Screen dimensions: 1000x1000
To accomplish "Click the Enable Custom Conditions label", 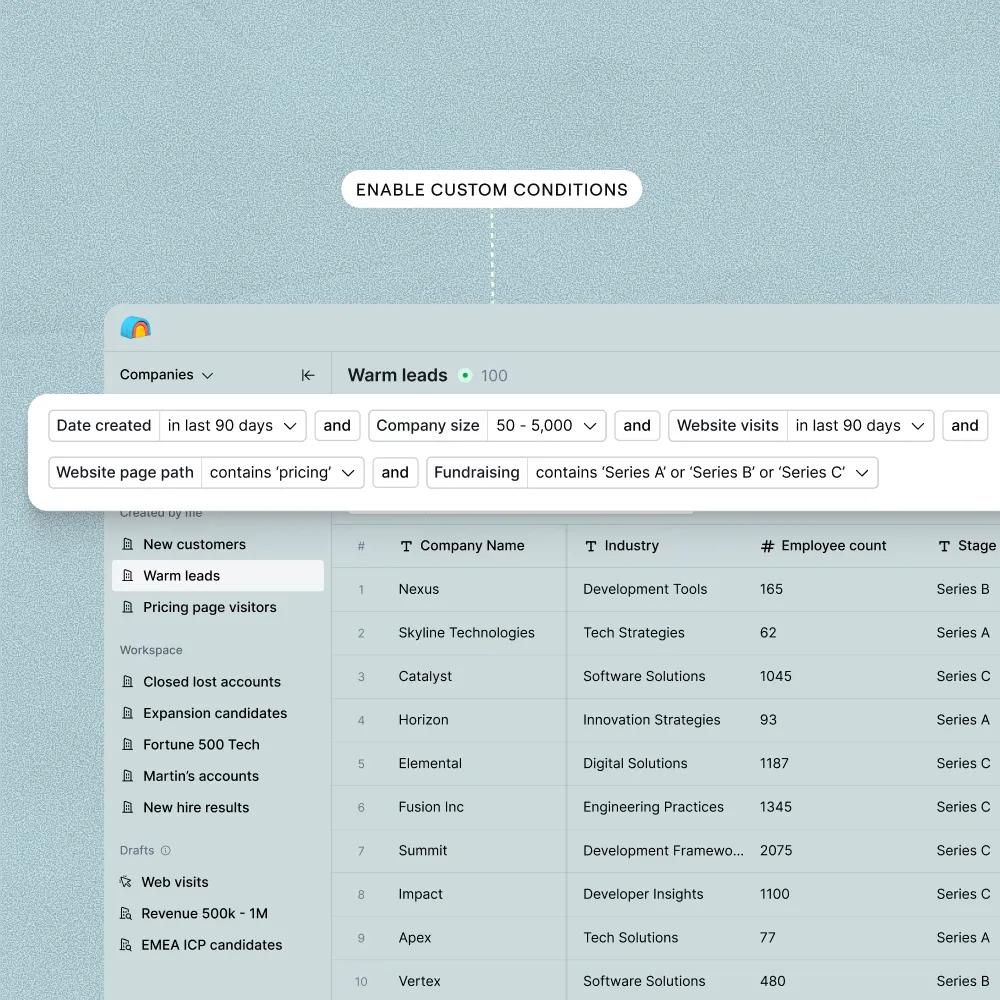I will pyautogui.click(x=492, y=189).
